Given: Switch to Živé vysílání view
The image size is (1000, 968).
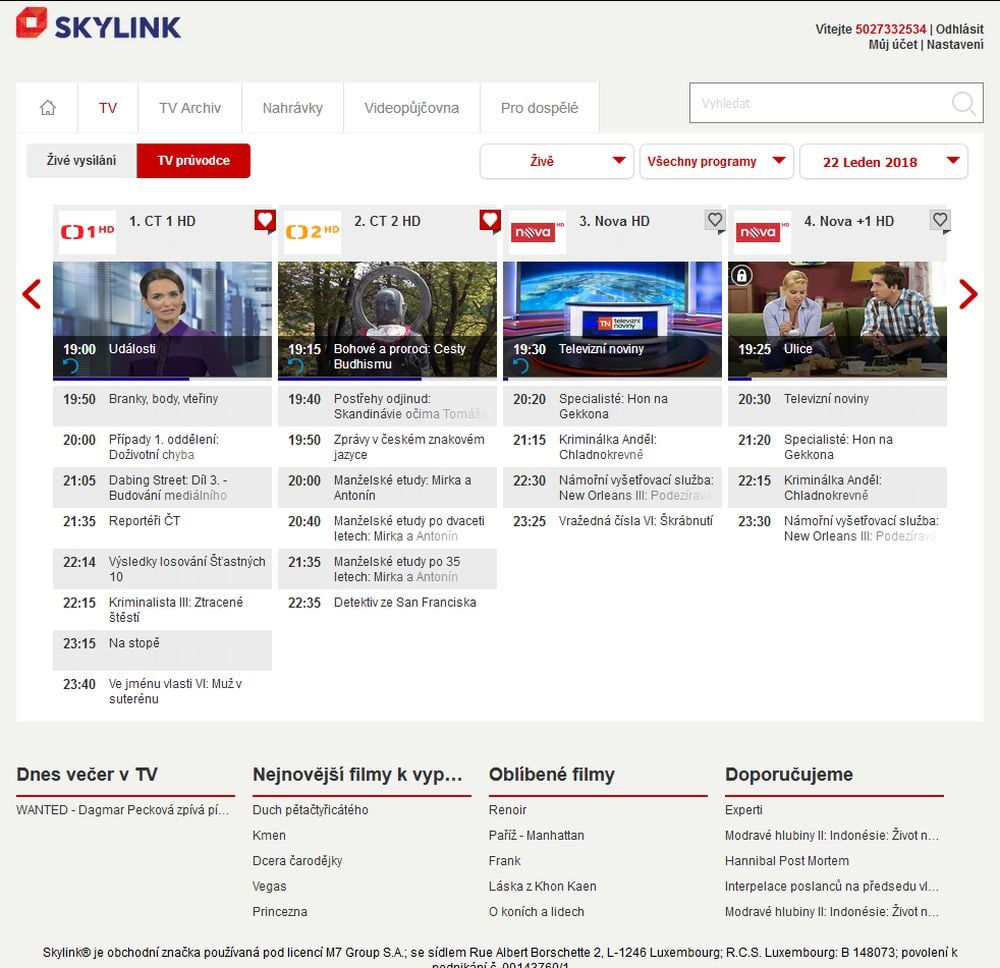Looking at the screenshot, I should click(x=81, y=160).
